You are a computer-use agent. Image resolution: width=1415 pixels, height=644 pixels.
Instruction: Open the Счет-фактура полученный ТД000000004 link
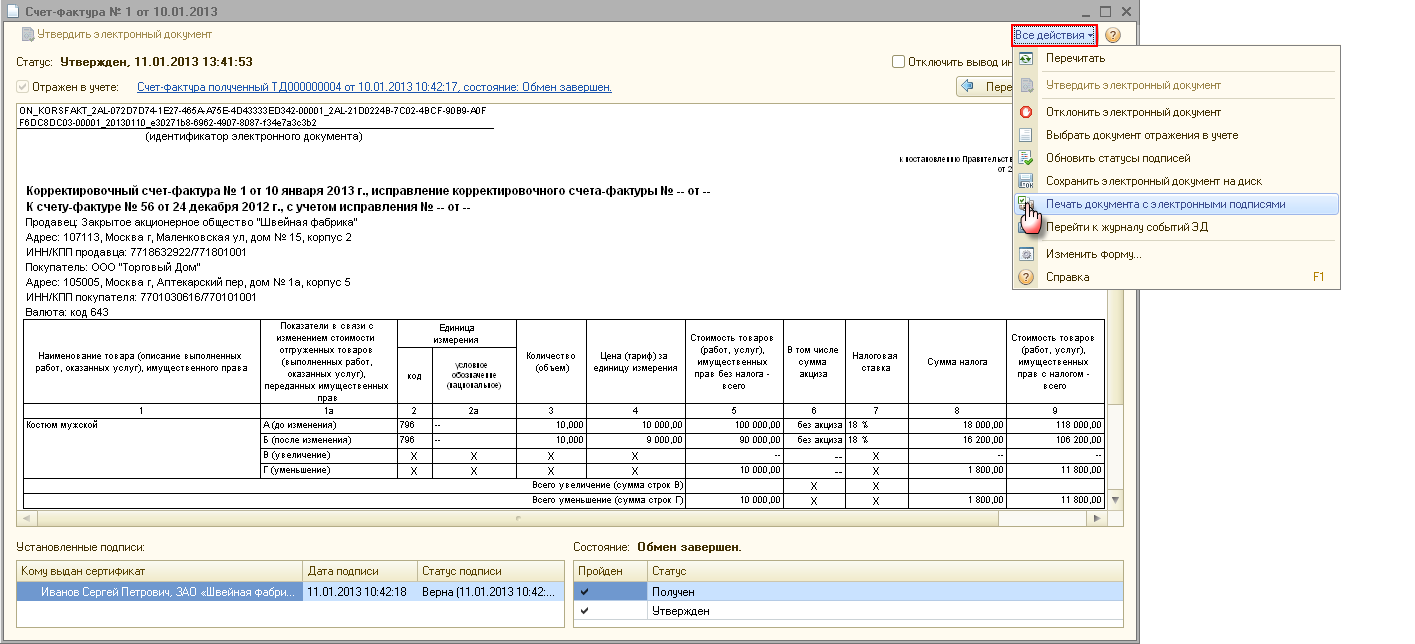374,88
